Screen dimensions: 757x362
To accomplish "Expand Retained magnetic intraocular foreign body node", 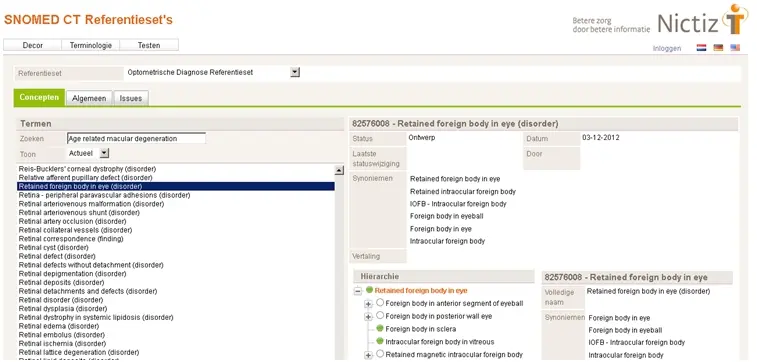I will click(x=368, y=355).
